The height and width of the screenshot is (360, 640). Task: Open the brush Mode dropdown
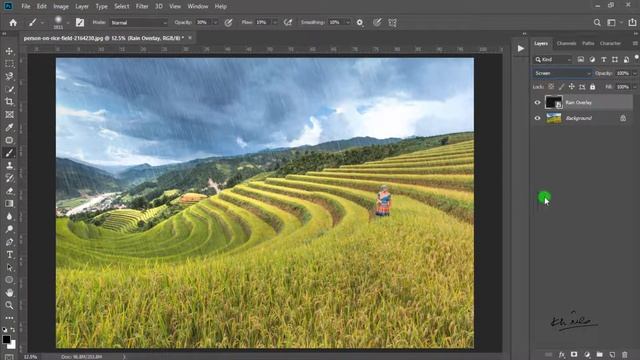click(x=138, y=23)
